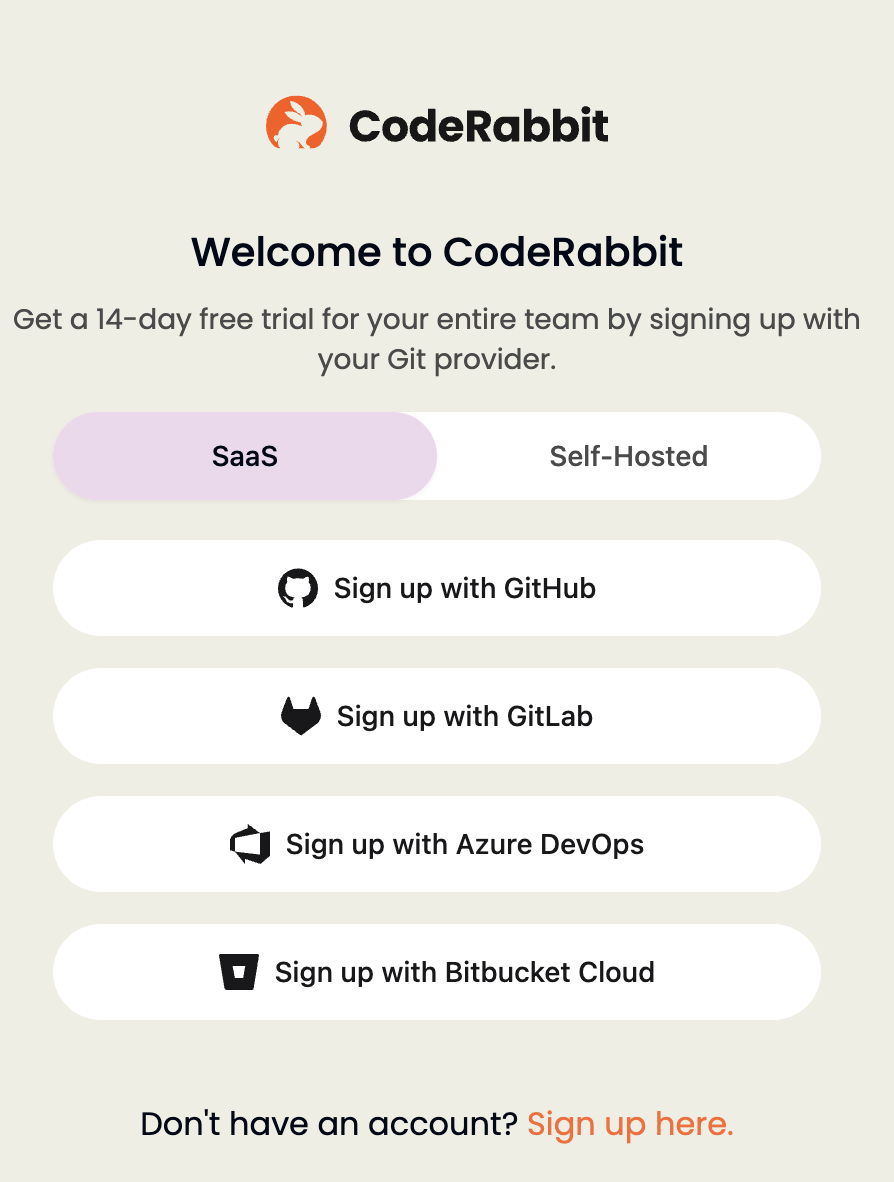Click the Azure DevOps icon
The height and width of the screenshot is (1182, 894).
(x=252, y=844)
